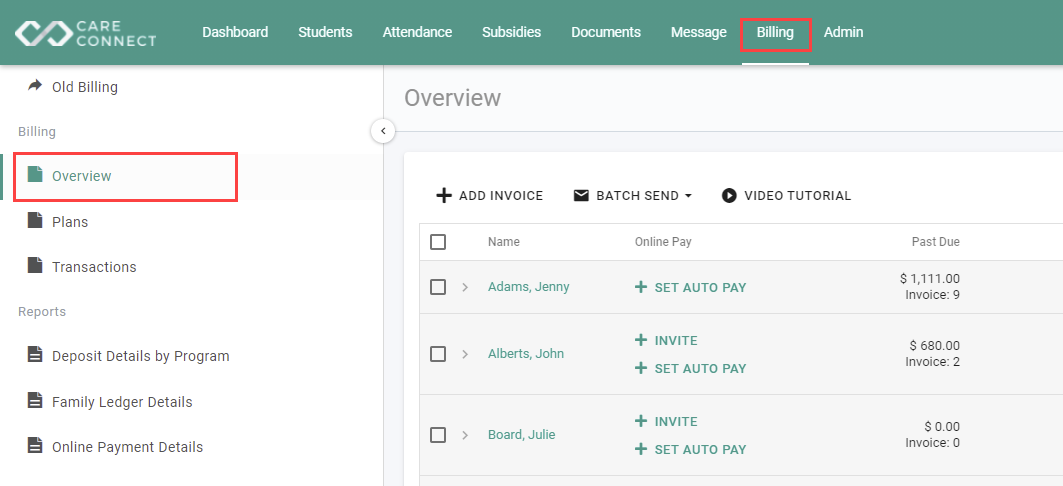Click plus icon beside Board Invite
1063x486 pixels.
(x=641, y=421)
